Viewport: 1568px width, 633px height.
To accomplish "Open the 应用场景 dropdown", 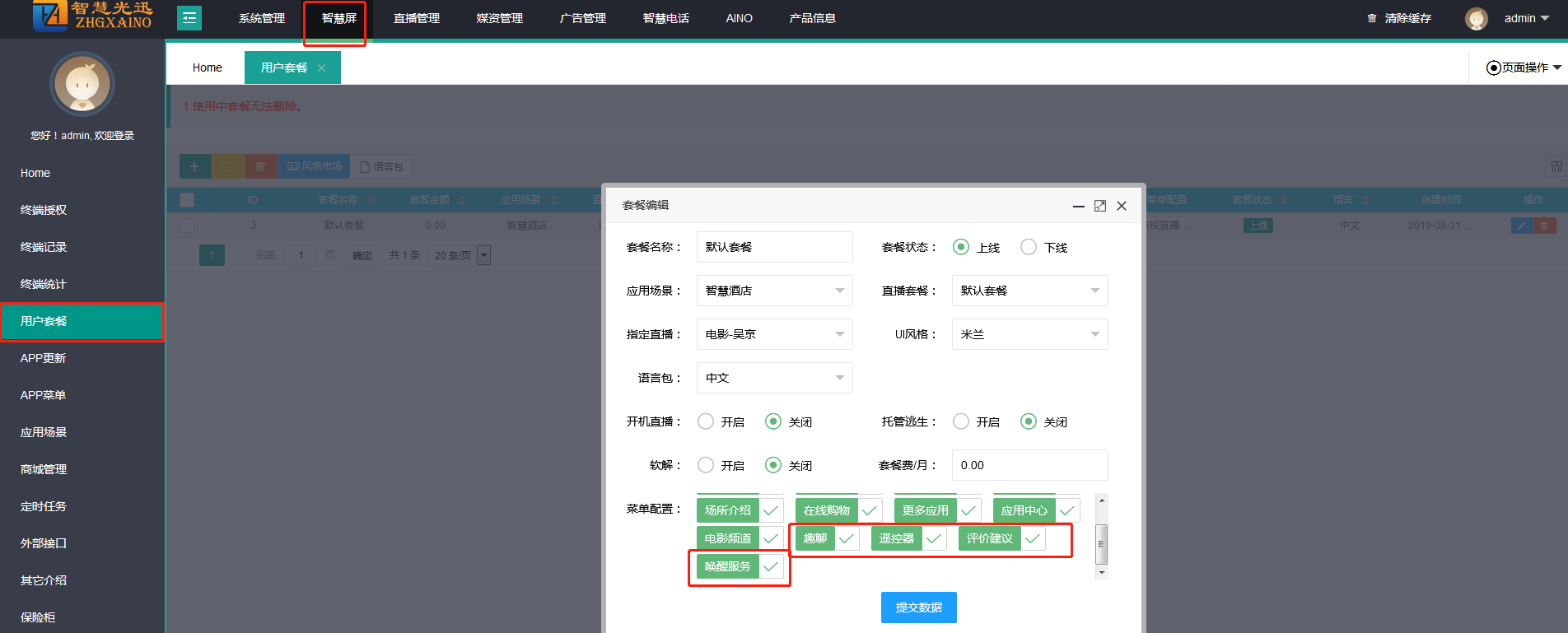I will pos(774,291).
